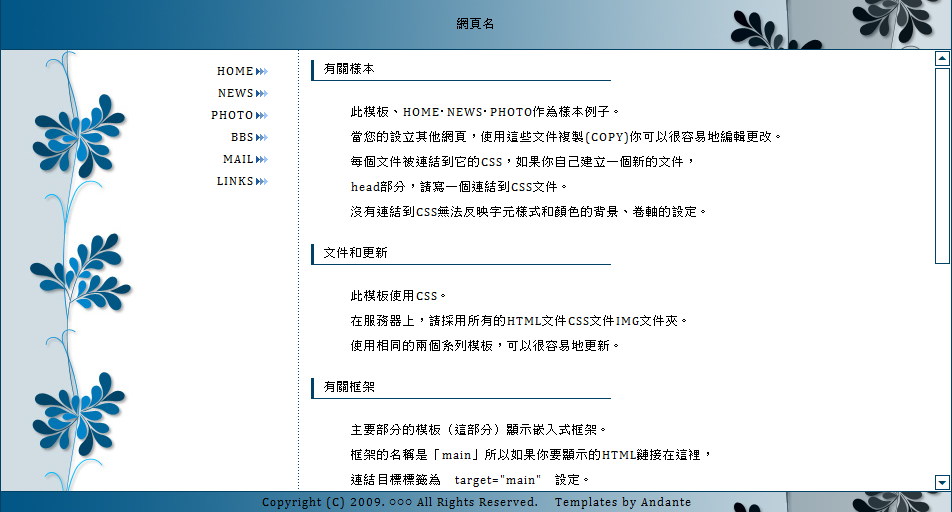Click the line 此模板使用CSS
Image resolution: width=952 pixels, height=512 pixels.
(398, 296)
